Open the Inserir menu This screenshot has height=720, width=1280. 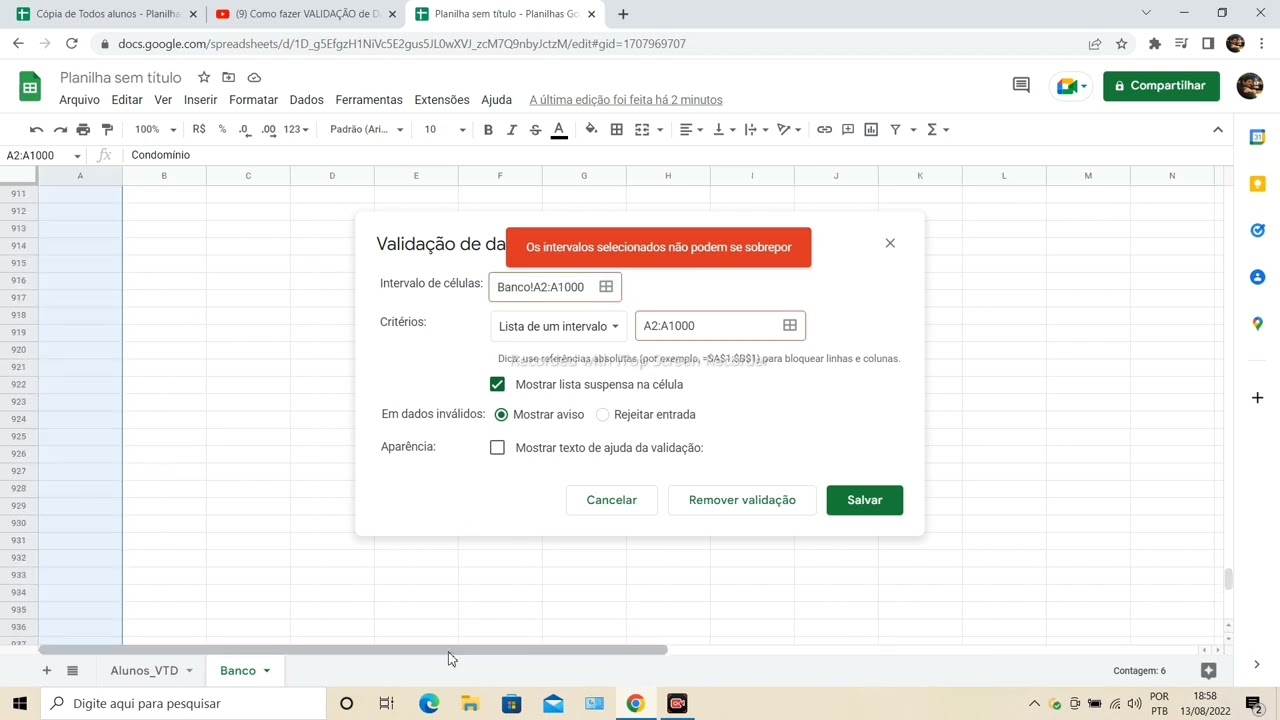(200, 100)
